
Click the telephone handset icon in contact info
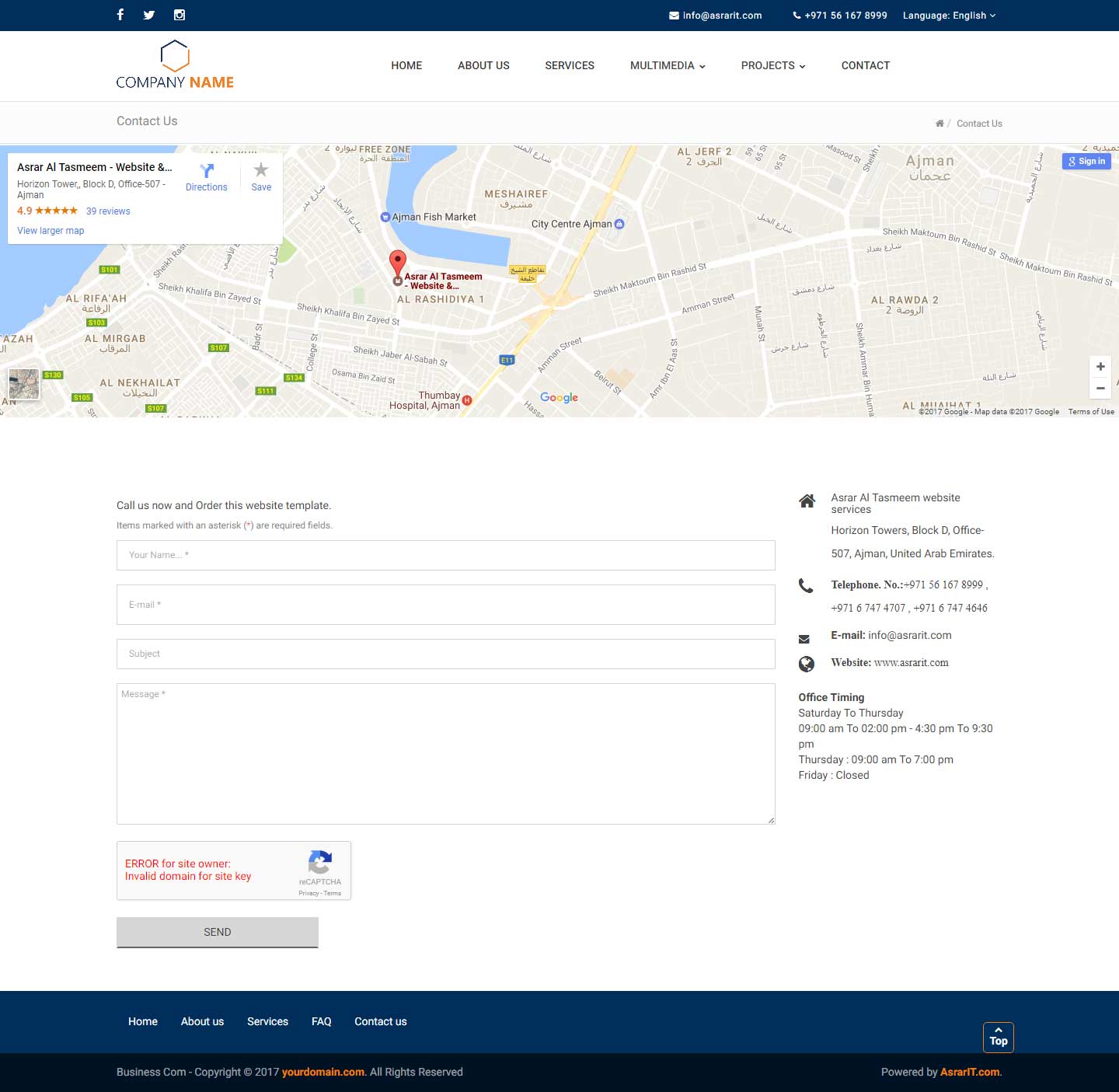click(806, 586)
